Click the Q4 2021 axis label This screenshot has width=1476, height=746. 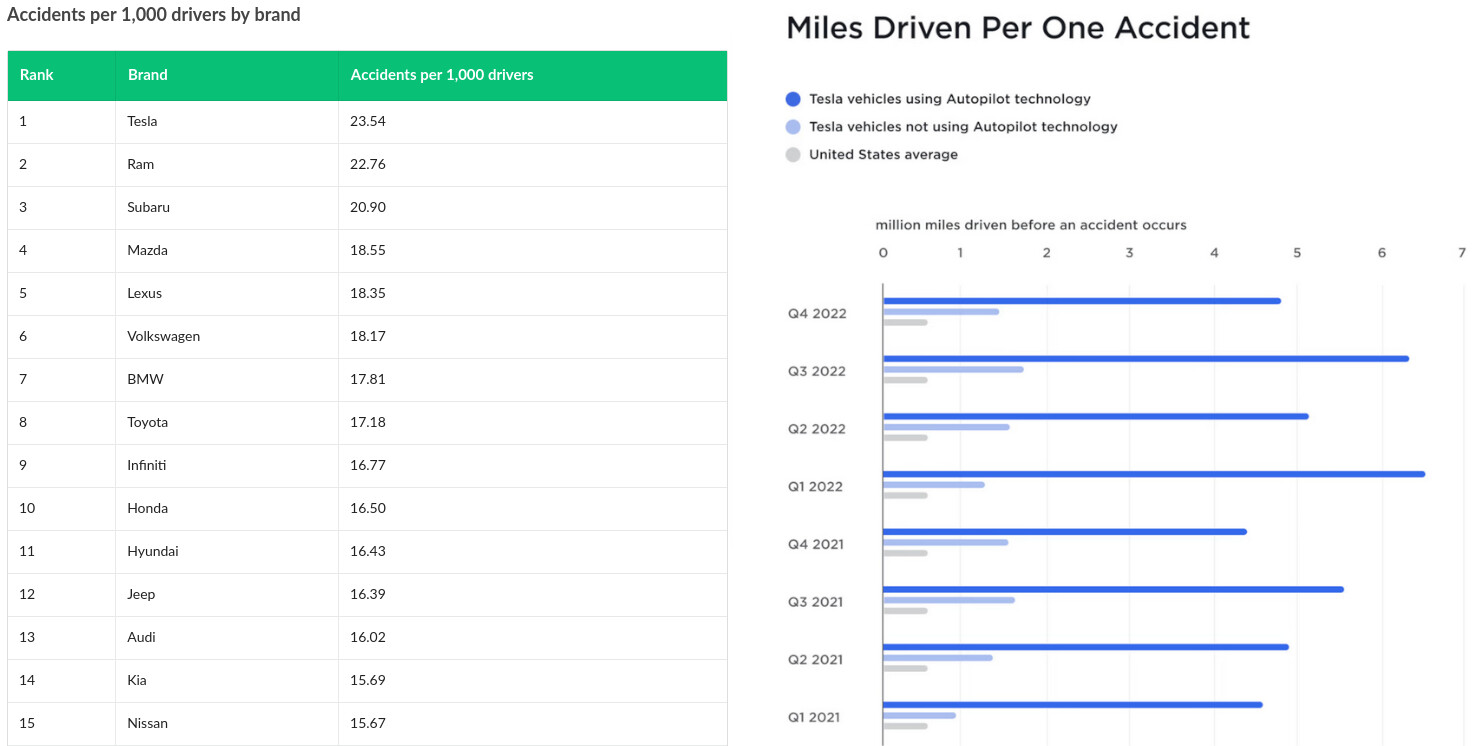815,544
